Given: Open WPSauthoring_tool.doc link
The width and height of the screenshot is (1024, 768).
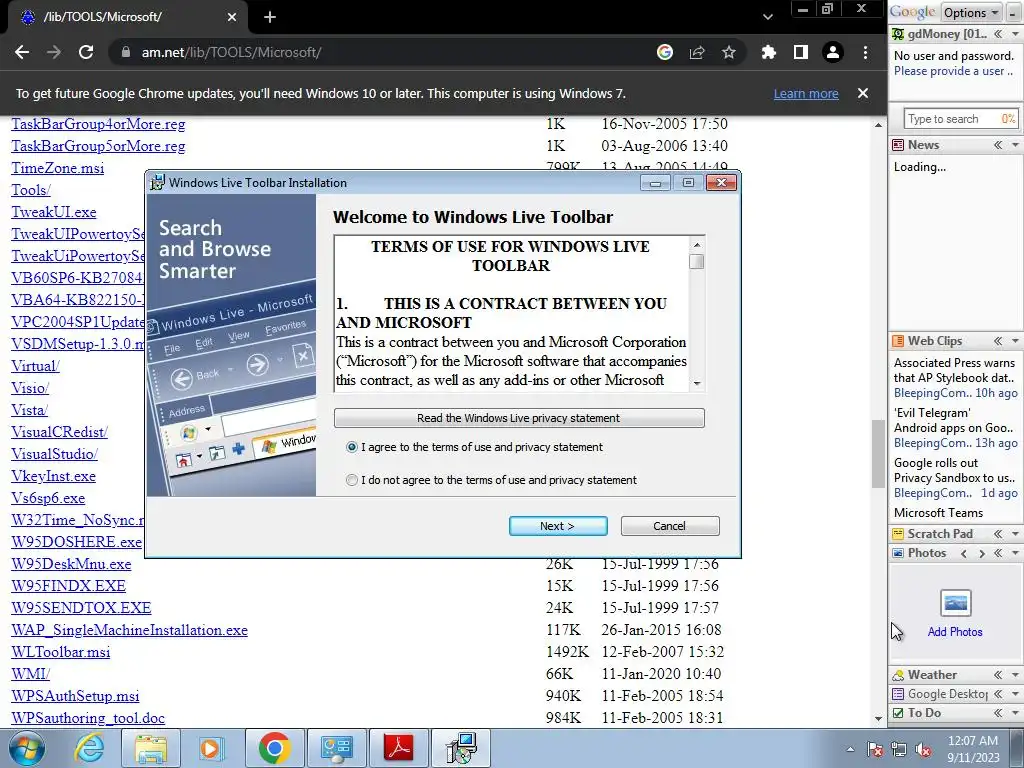Looking at the screenshot, I should pyautogui.click(x=88, y=718).
